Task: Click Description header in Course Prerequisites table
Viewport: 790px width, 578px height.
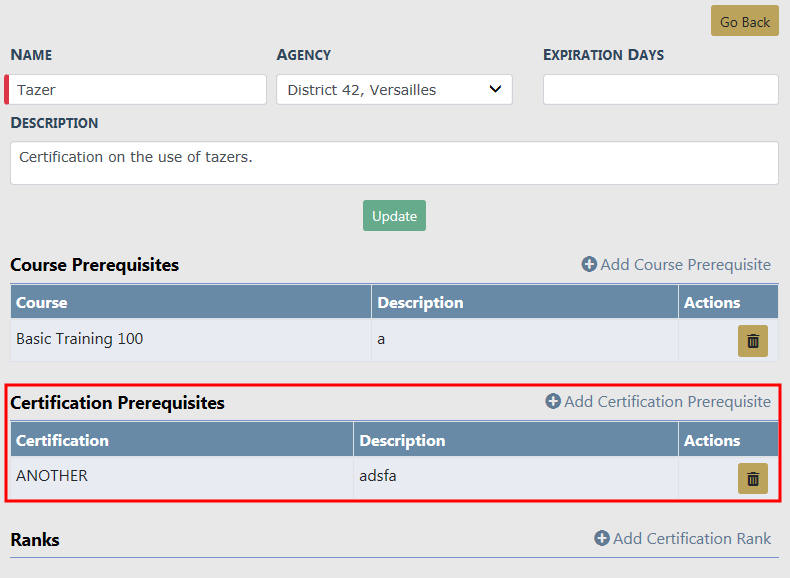Action: tap(420, 303)
